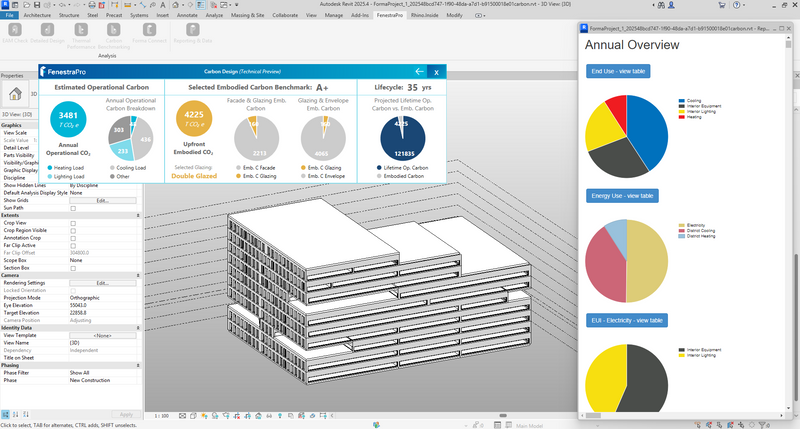Collapse the Identity Data section in Properties
The image size is (800, 429).
(x=138, y=328)
